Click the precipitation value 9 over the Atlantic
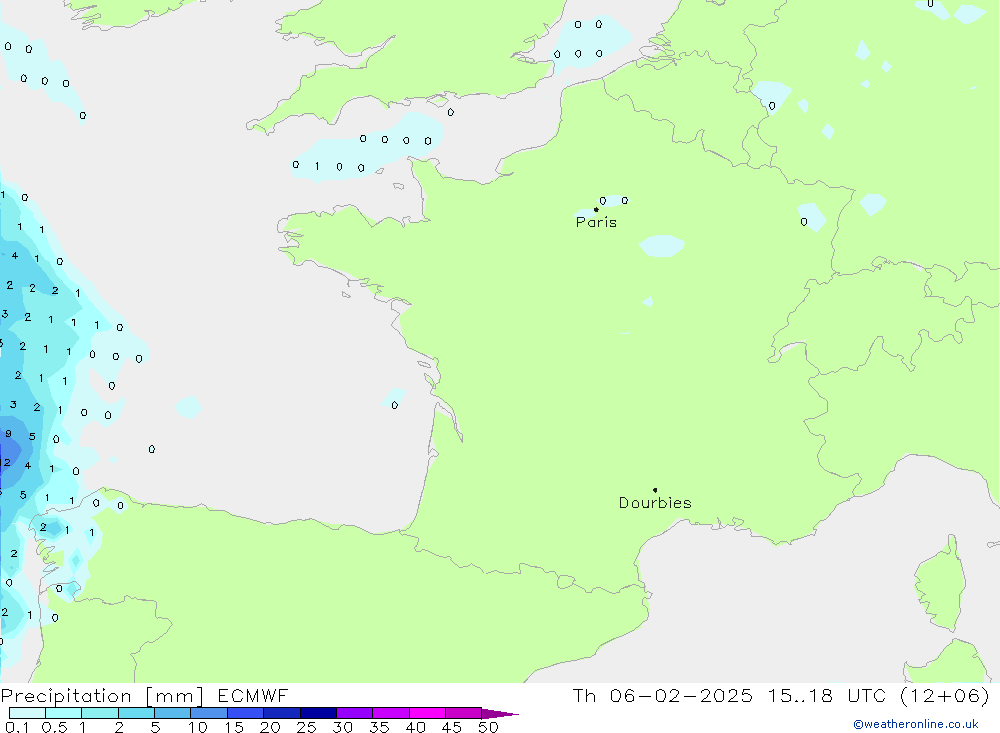Image resolution: width=1000 pixels, height=733 pixels. (8, 434)
